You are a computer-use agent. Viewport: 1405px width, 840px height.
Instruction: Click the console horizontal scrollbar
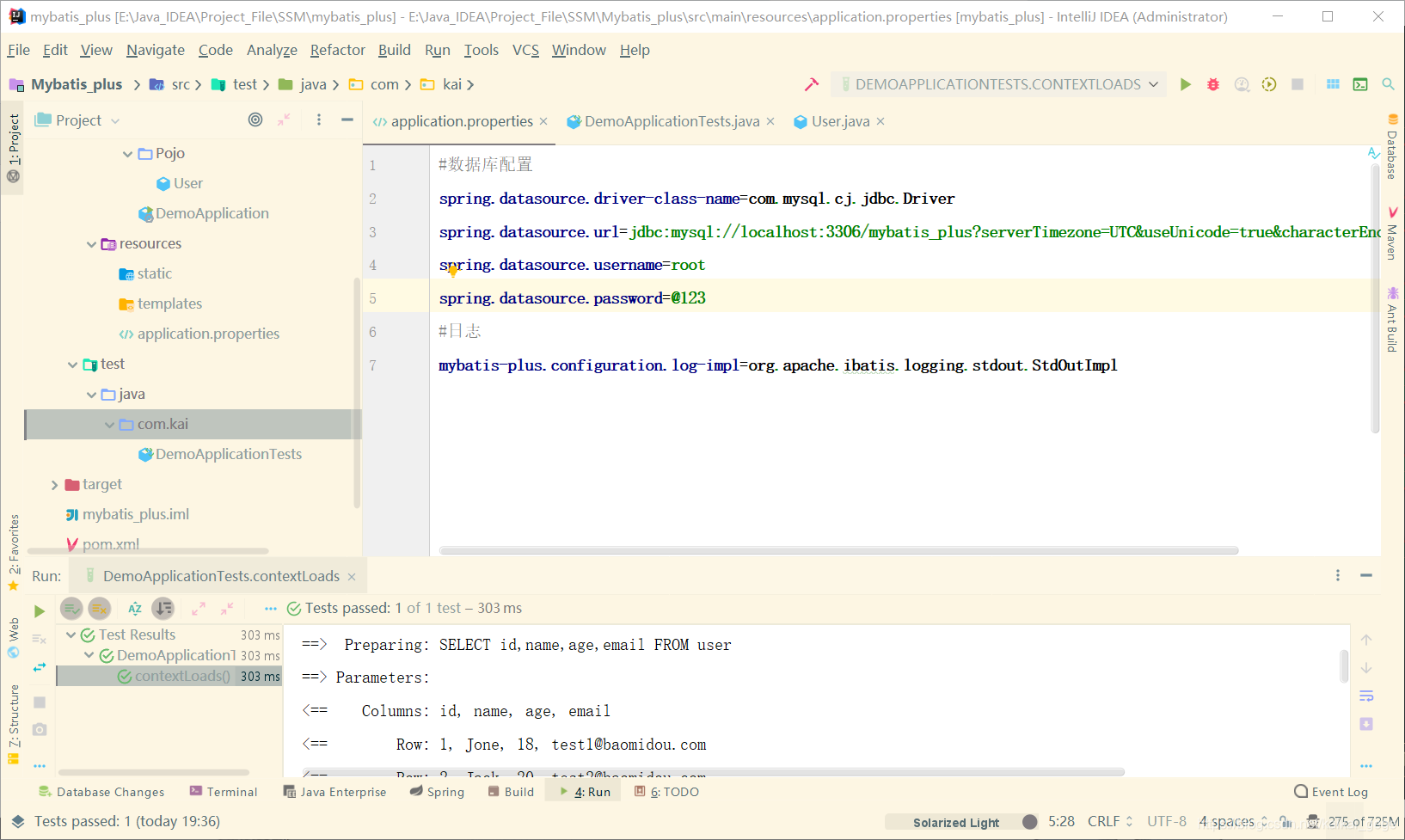point(714,772)
